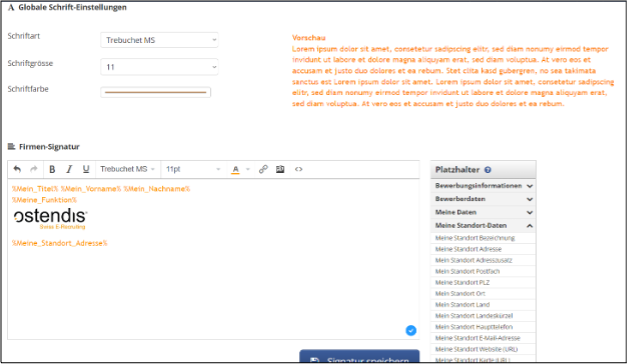
Task: Redo the last edit in signature editor
Action: tap(34, 169)
